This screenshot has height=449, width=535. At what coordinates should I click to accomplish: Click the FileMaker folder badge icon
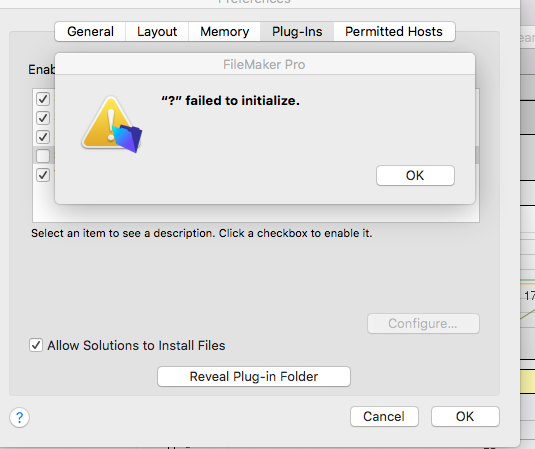[x=127, y=138]
